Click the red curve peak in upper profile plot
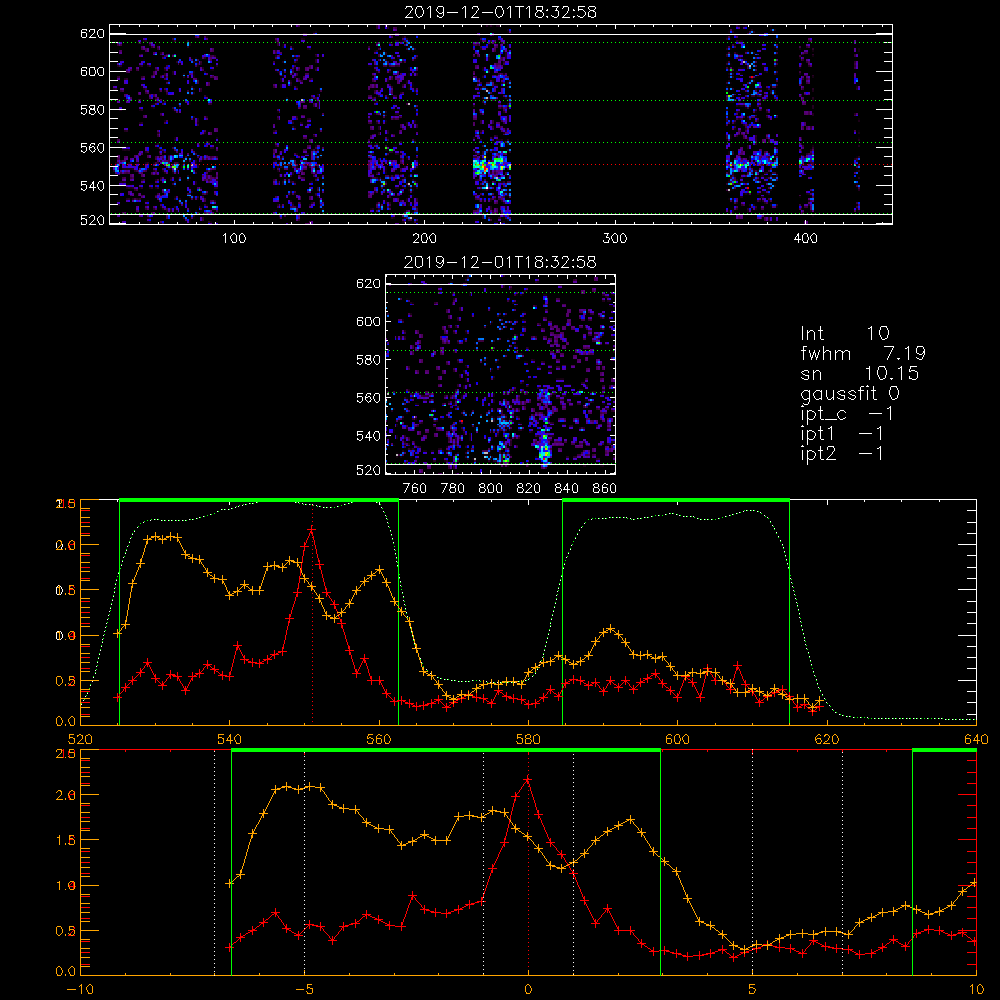This screenshot has width=1000, height=1000. [311, 529]
